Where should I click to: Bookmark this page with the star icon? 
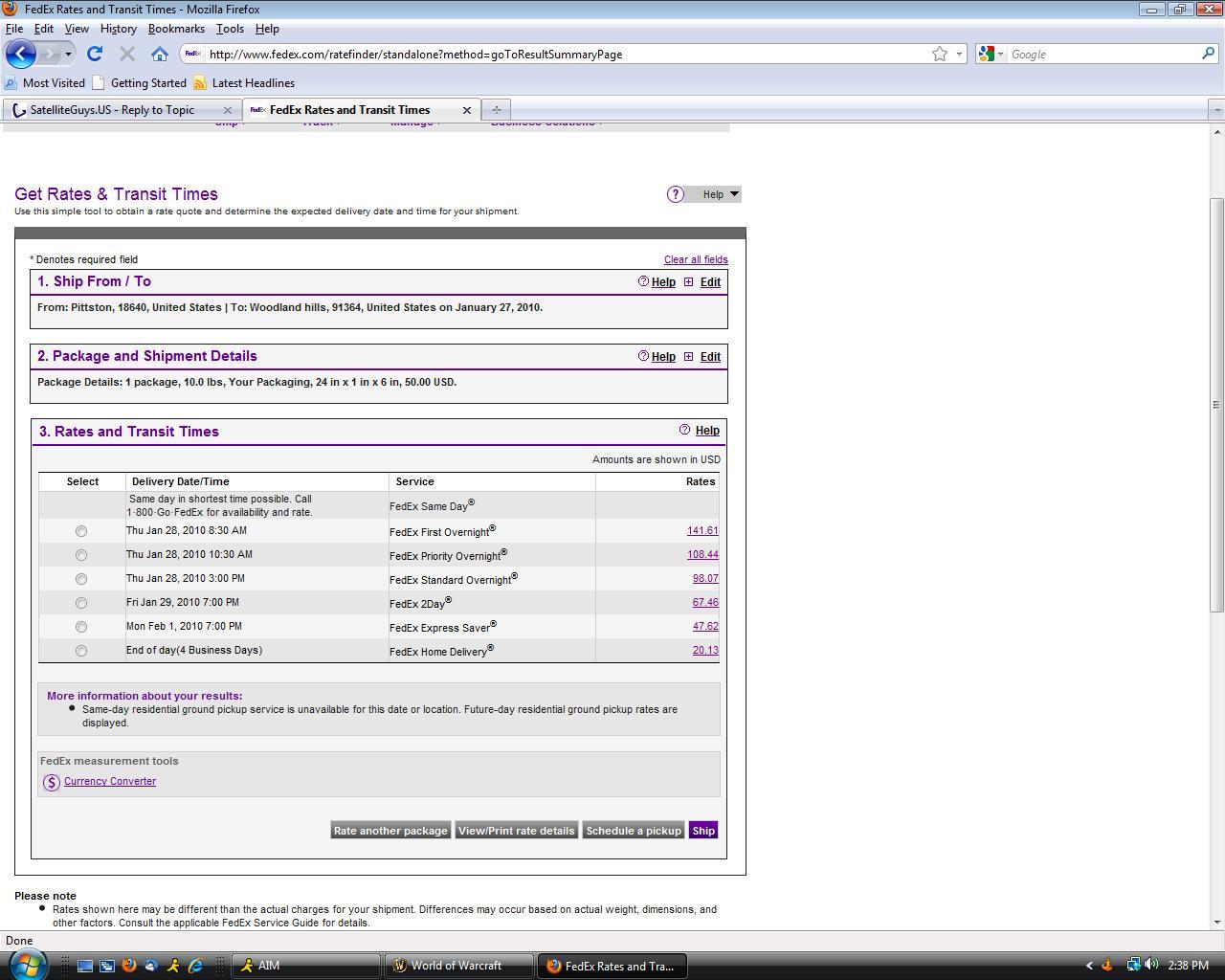(940, 54)
